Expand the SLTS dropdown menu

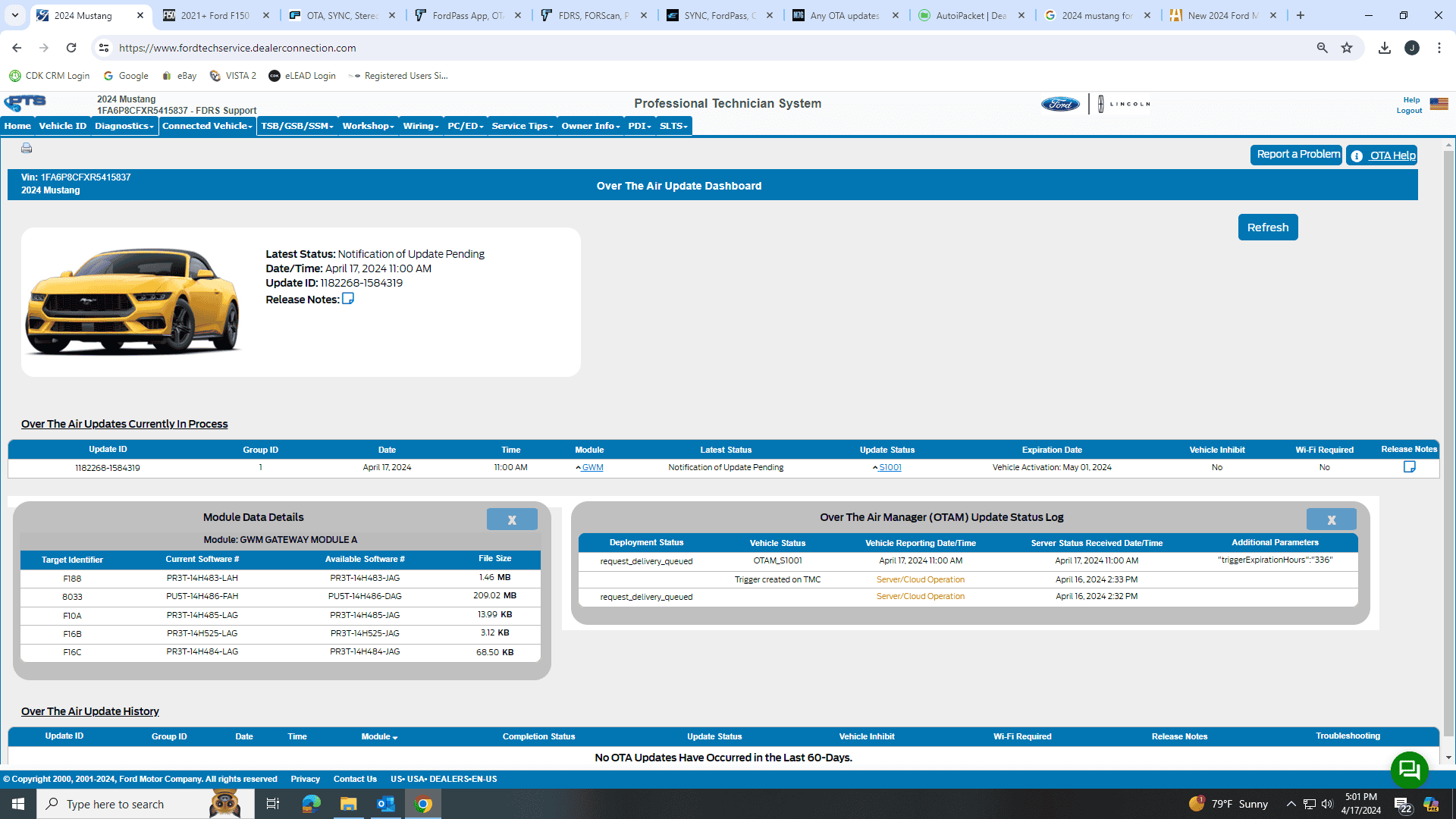click(x=673, y=126)
